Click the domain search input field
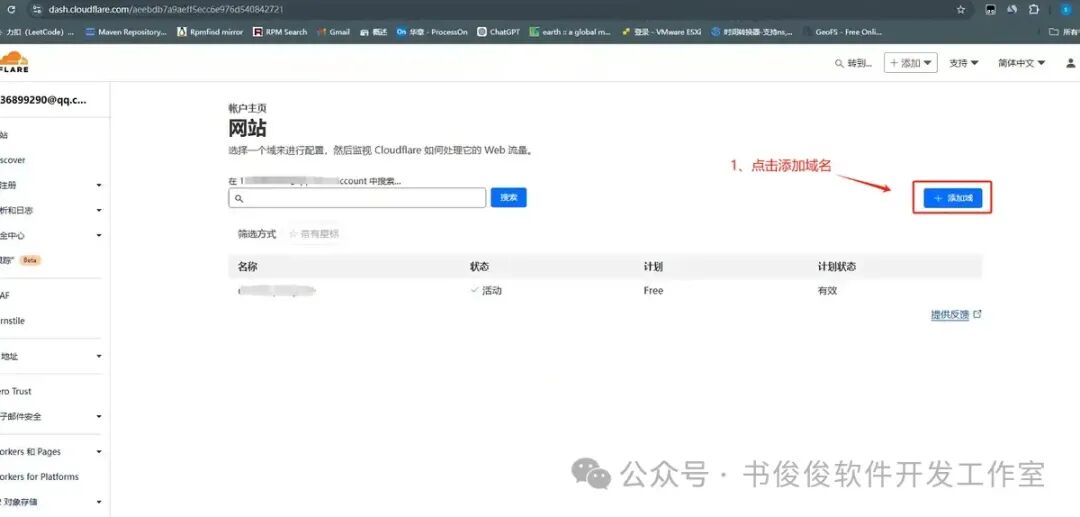The height and width of the screenshot is (517, 1080). (357, 198)
